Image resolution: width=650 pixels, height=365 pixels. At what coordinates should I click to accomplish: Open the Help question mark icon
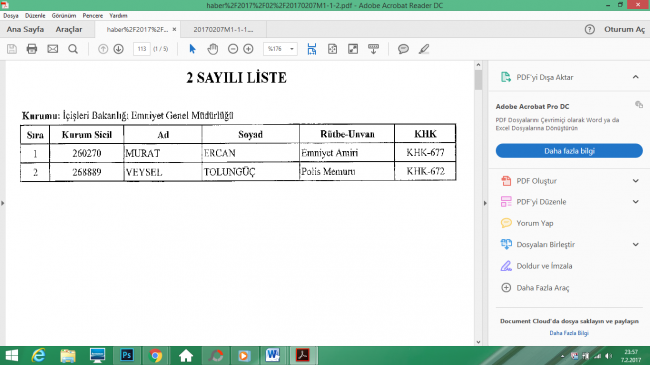pyautogui.click(x=589, y=29)
